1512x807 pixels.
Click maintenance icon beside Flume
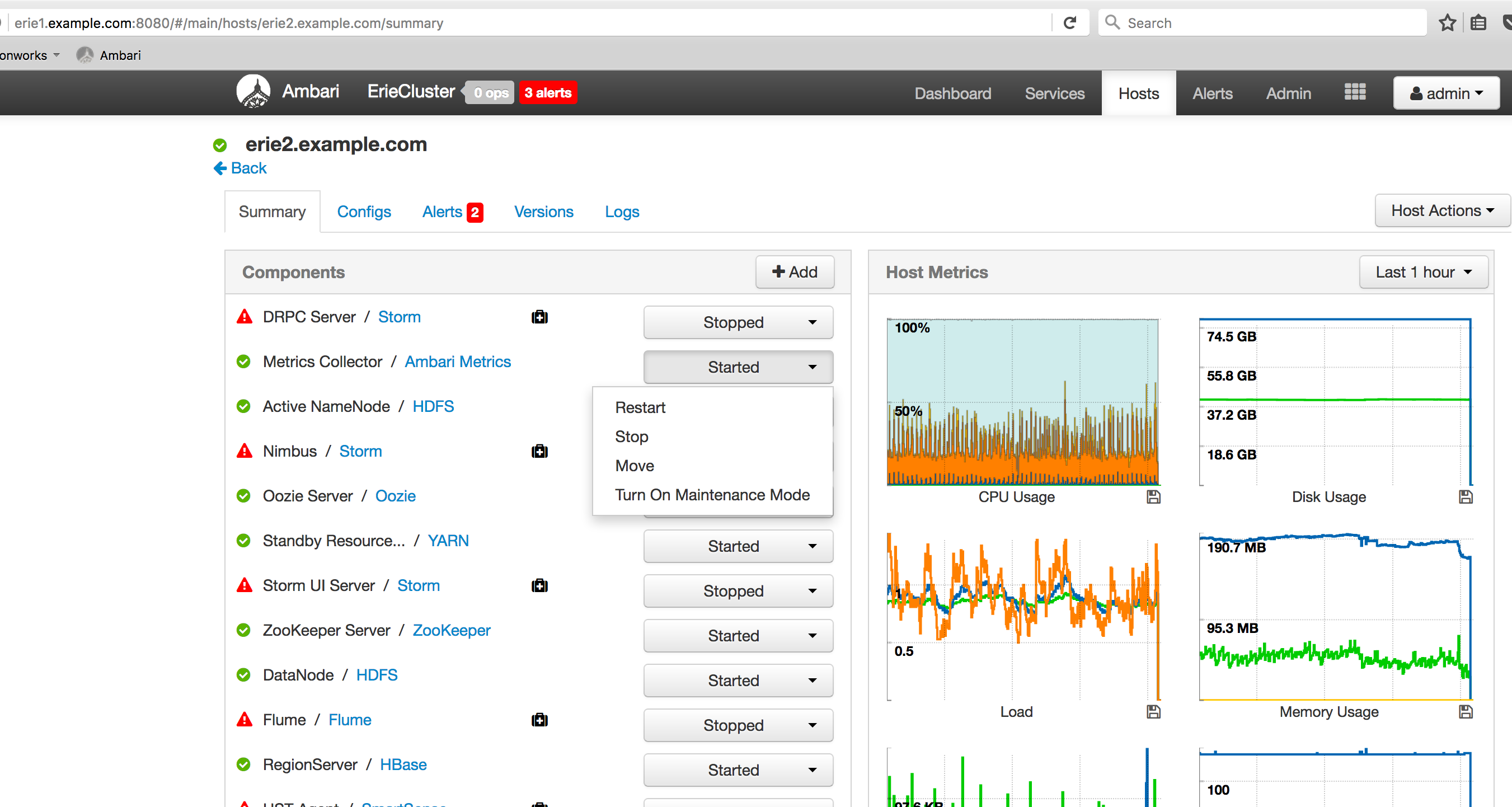pos(539,720)
